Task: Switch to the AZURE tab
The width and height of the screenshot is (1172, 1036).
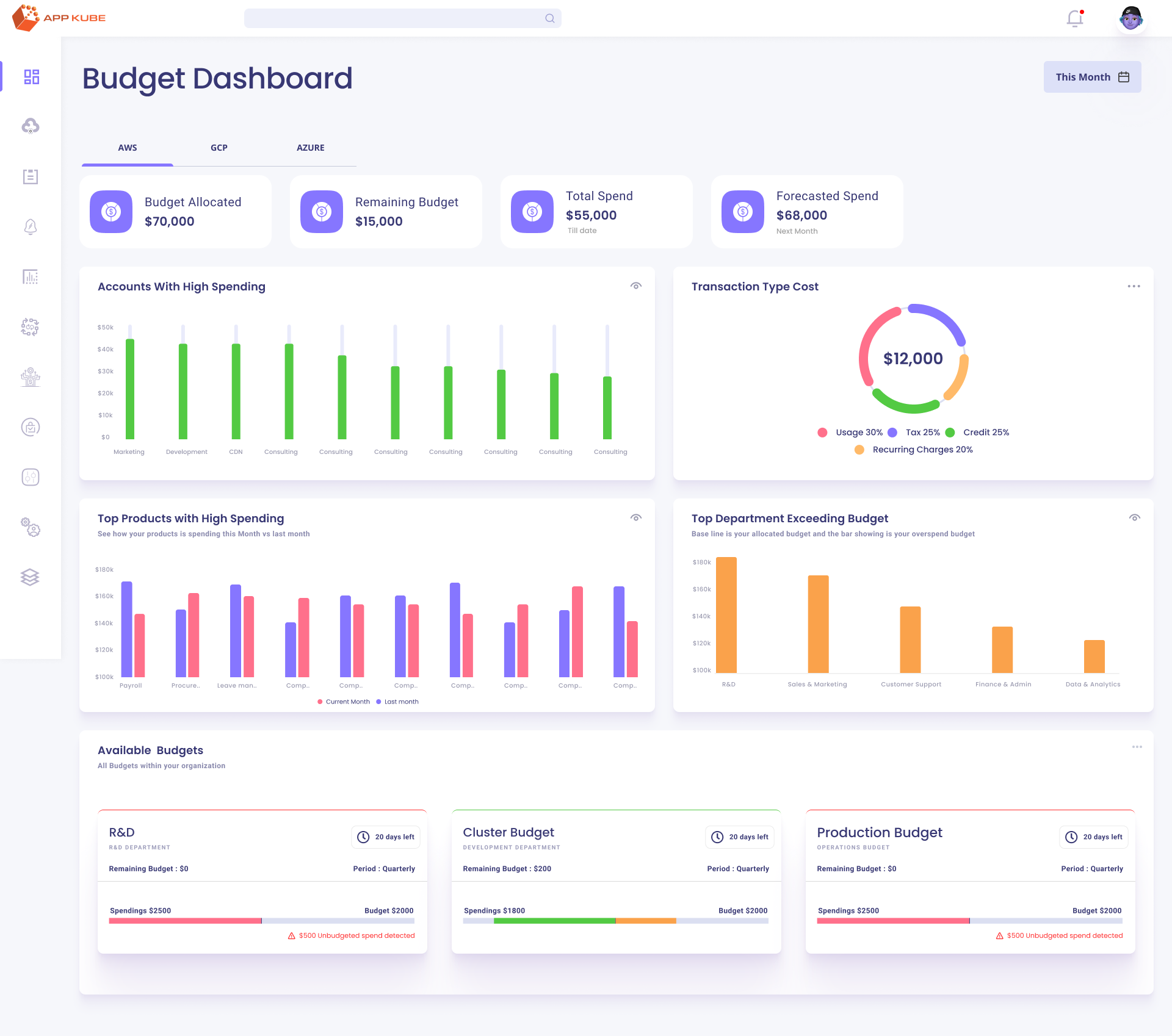Action: tap(310, 148)
